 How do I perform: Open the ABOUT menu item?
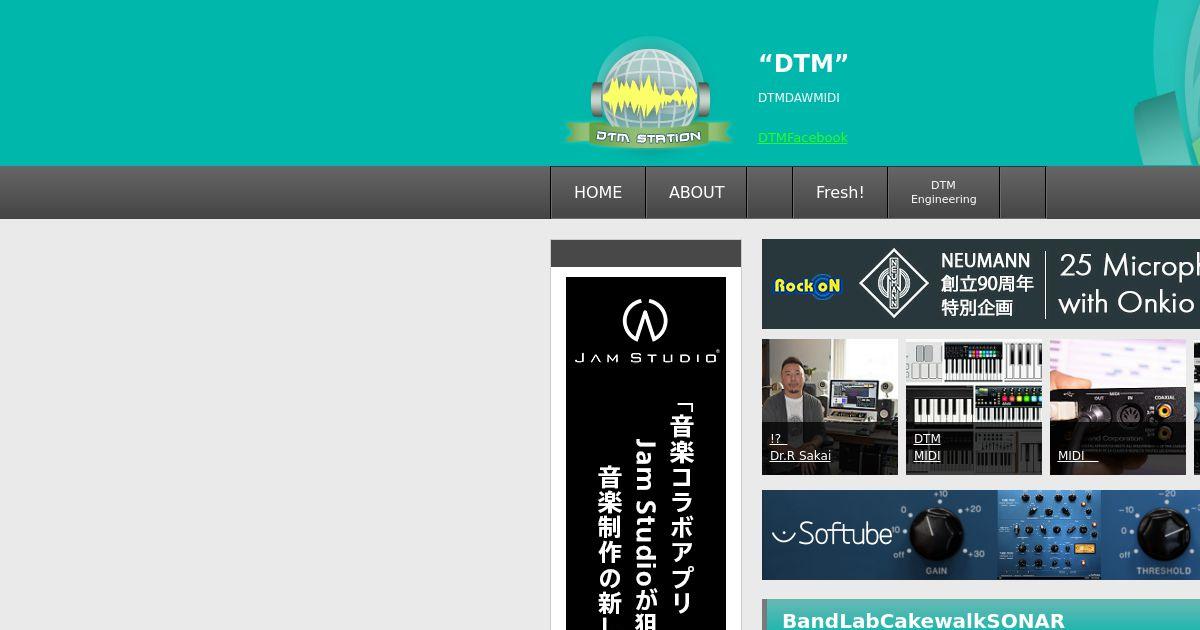coord(696,192)
